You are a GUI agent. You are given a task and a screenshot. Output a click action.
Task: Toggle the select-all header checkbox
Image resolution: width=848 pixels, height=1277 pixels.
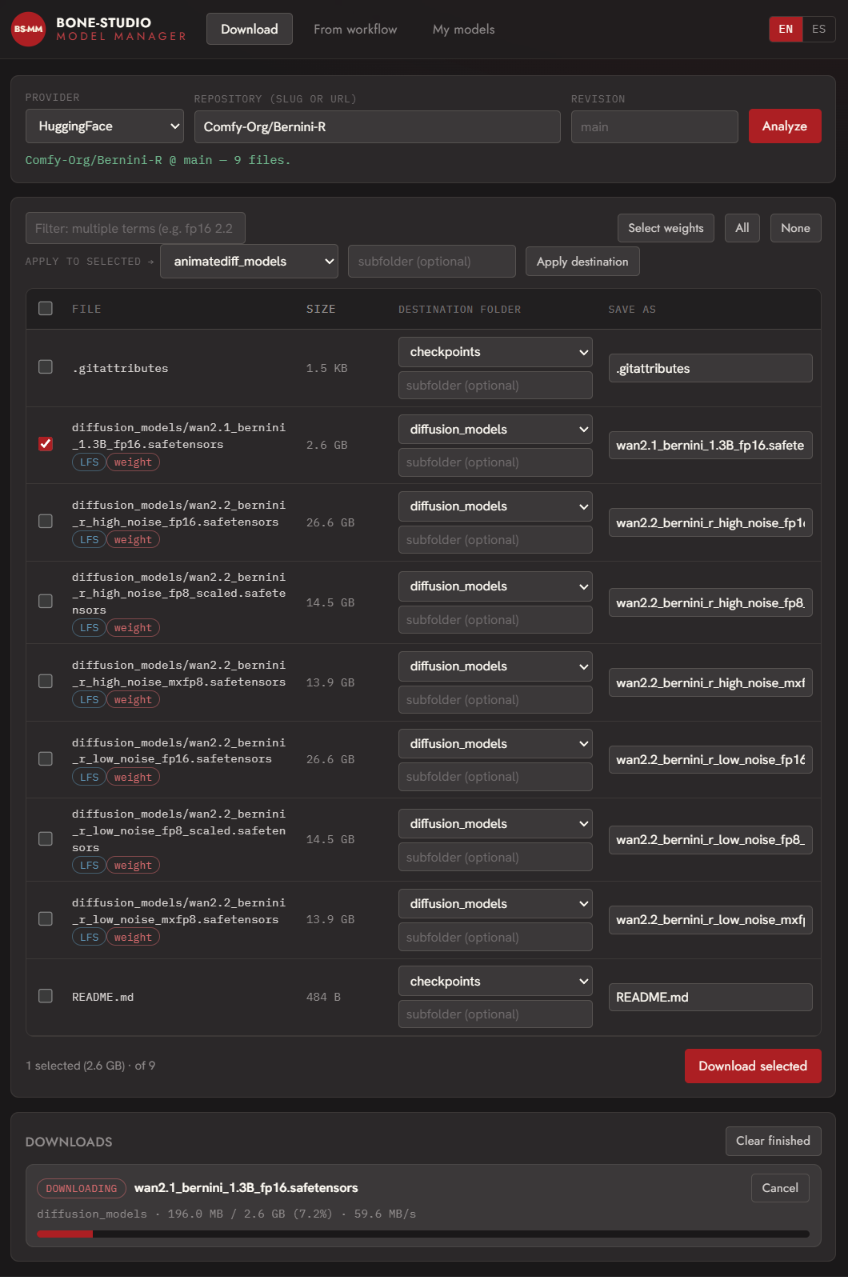tap(45, 308)
